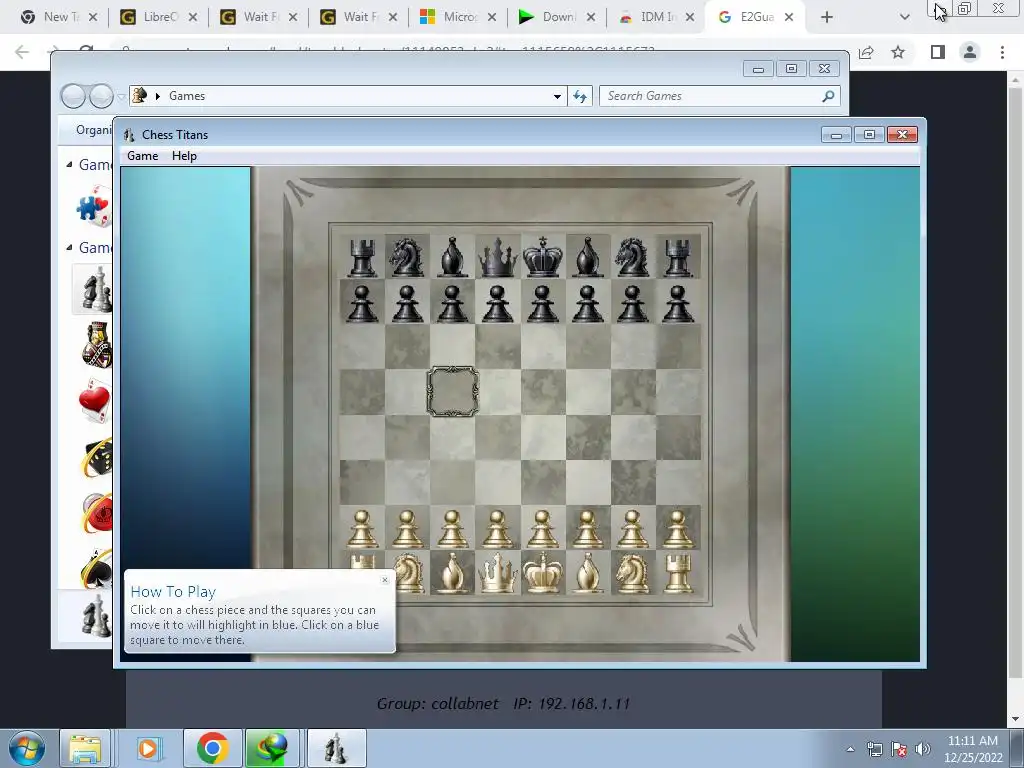The image size is (1024, 768).
Task: Select the white pawn in front of right rook
Action: pos(678,529)
